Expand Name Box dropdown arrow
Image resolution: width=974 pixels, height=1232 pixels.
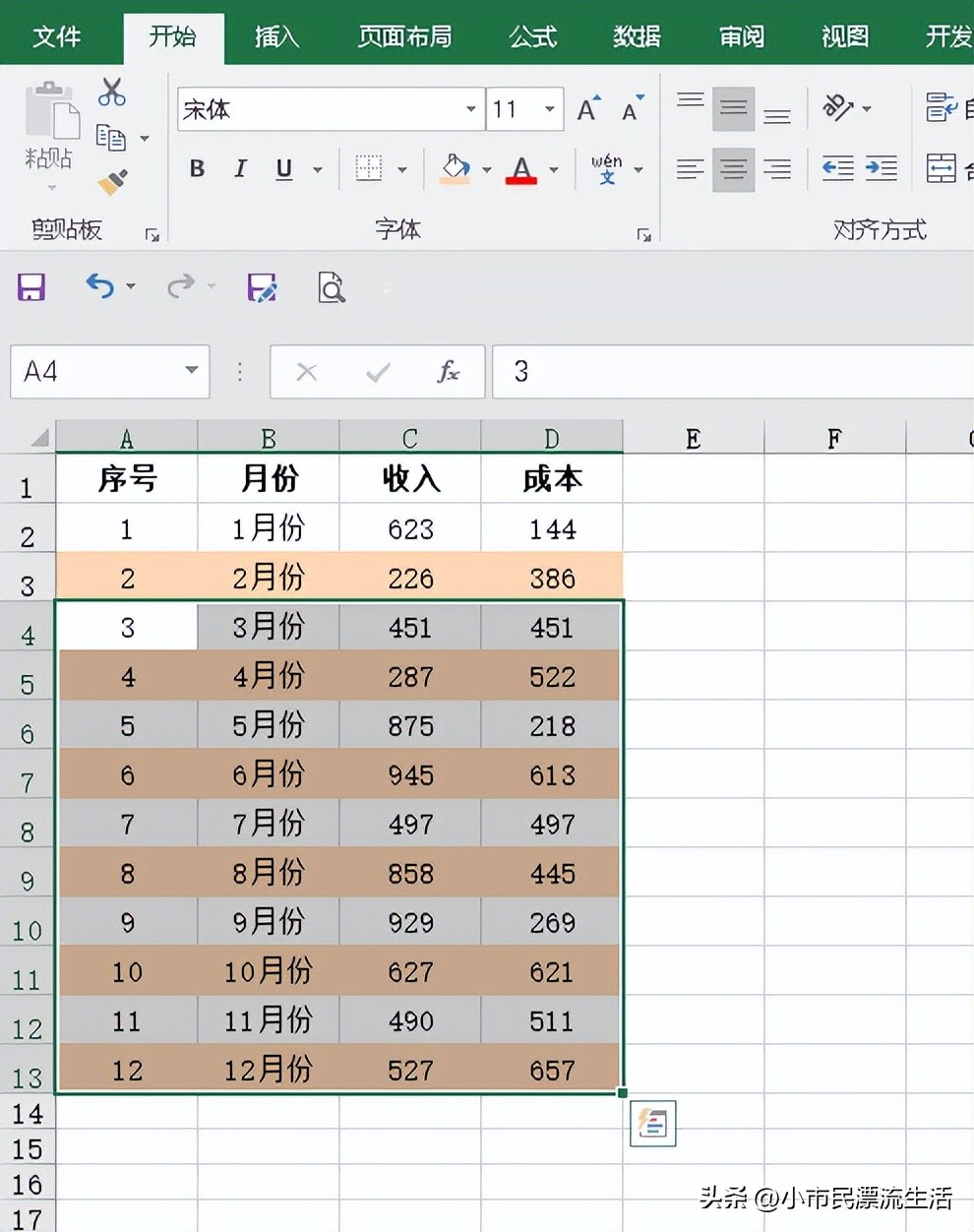click(x=192, y=370)
